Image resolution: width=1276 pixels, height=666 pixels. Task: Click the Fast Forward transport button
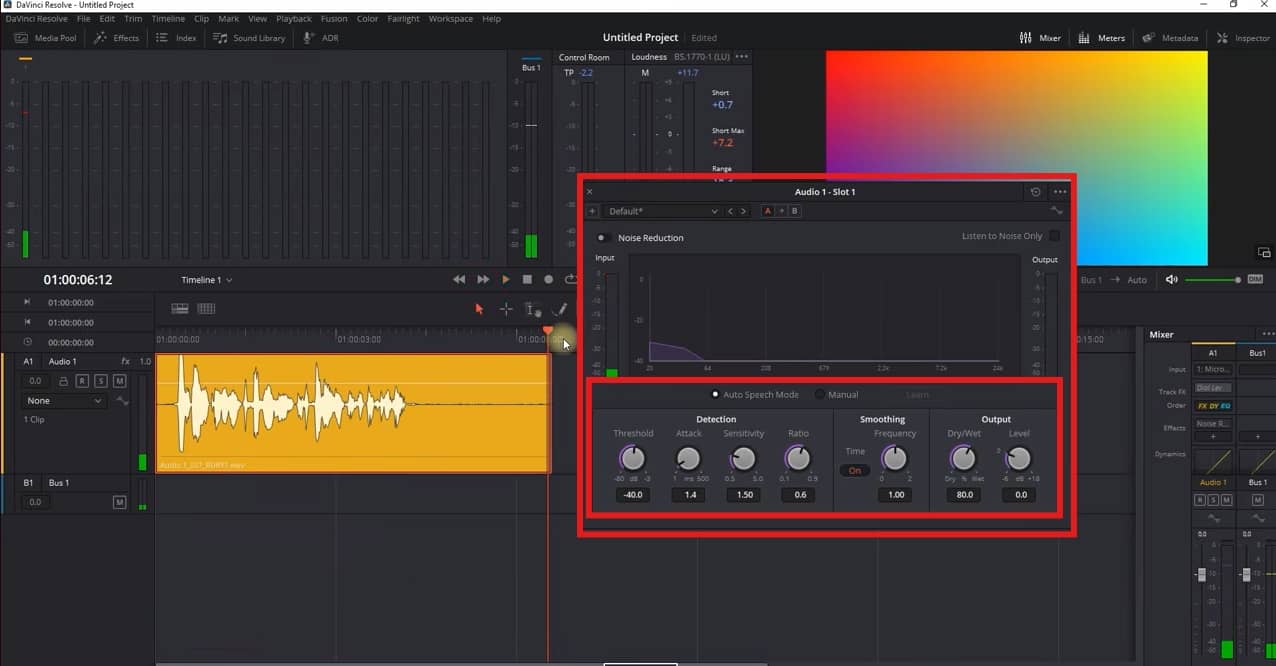483,280
